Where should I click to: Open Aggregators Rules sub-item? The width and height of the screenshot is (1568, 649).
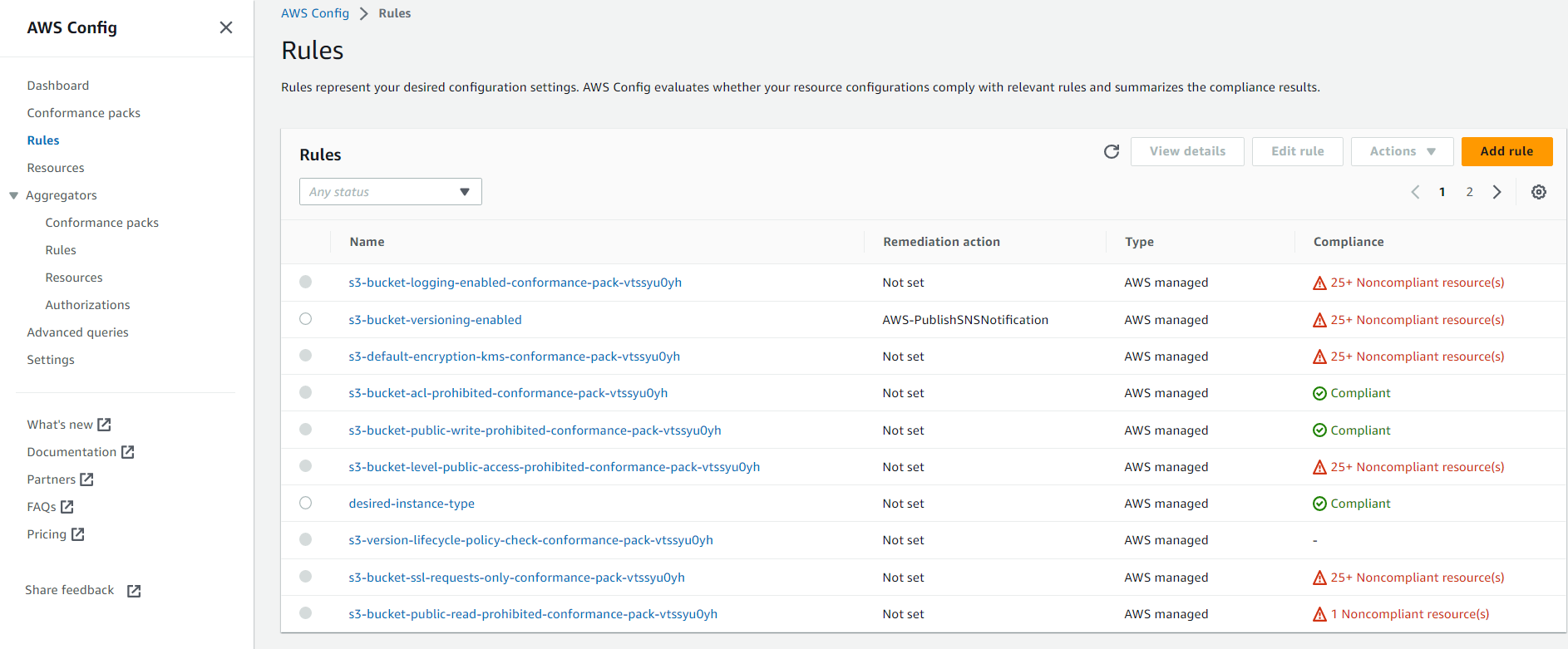[x=61, y=250]
